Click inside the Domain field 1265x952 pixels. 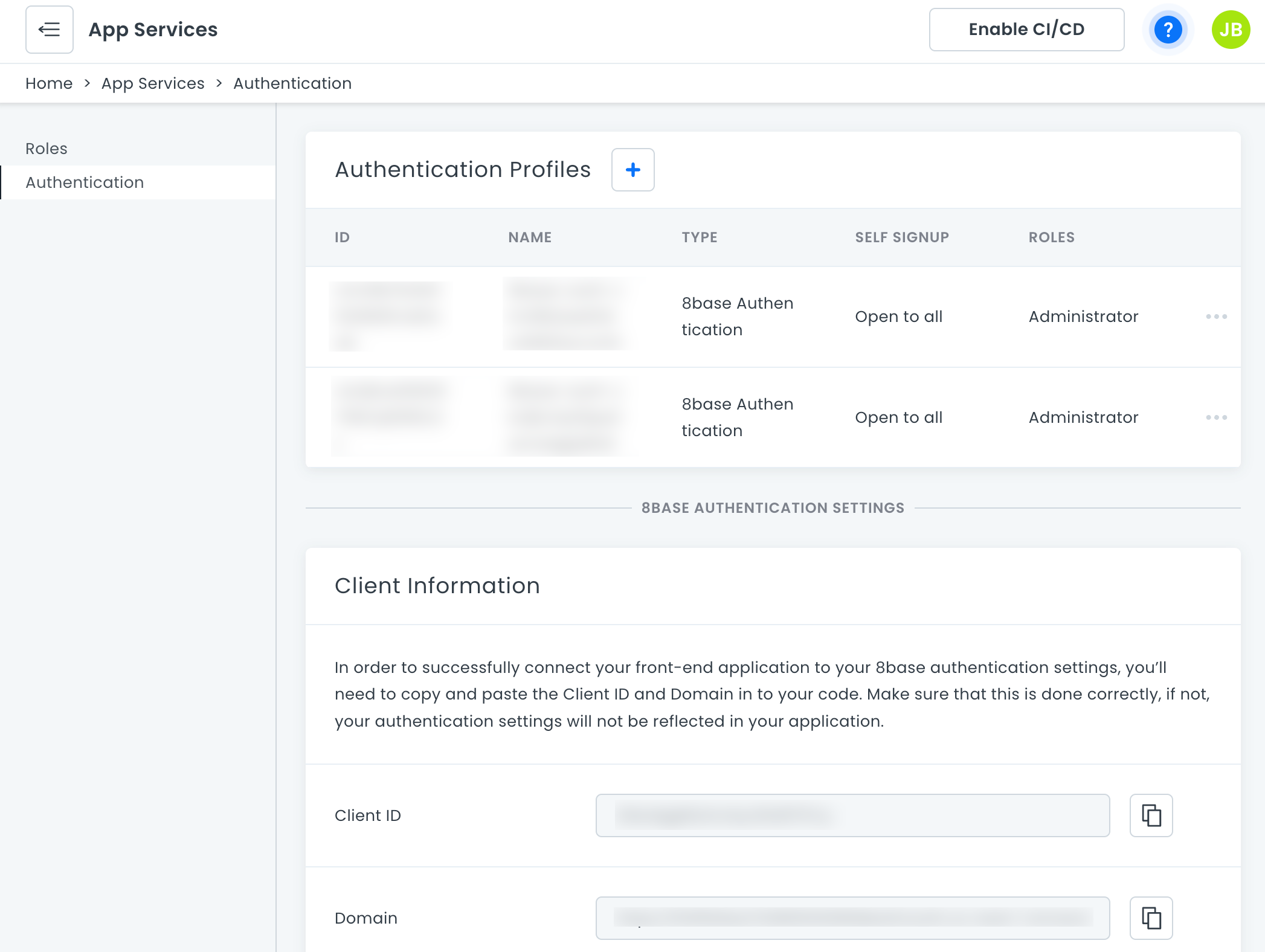(x=852, y=918)
